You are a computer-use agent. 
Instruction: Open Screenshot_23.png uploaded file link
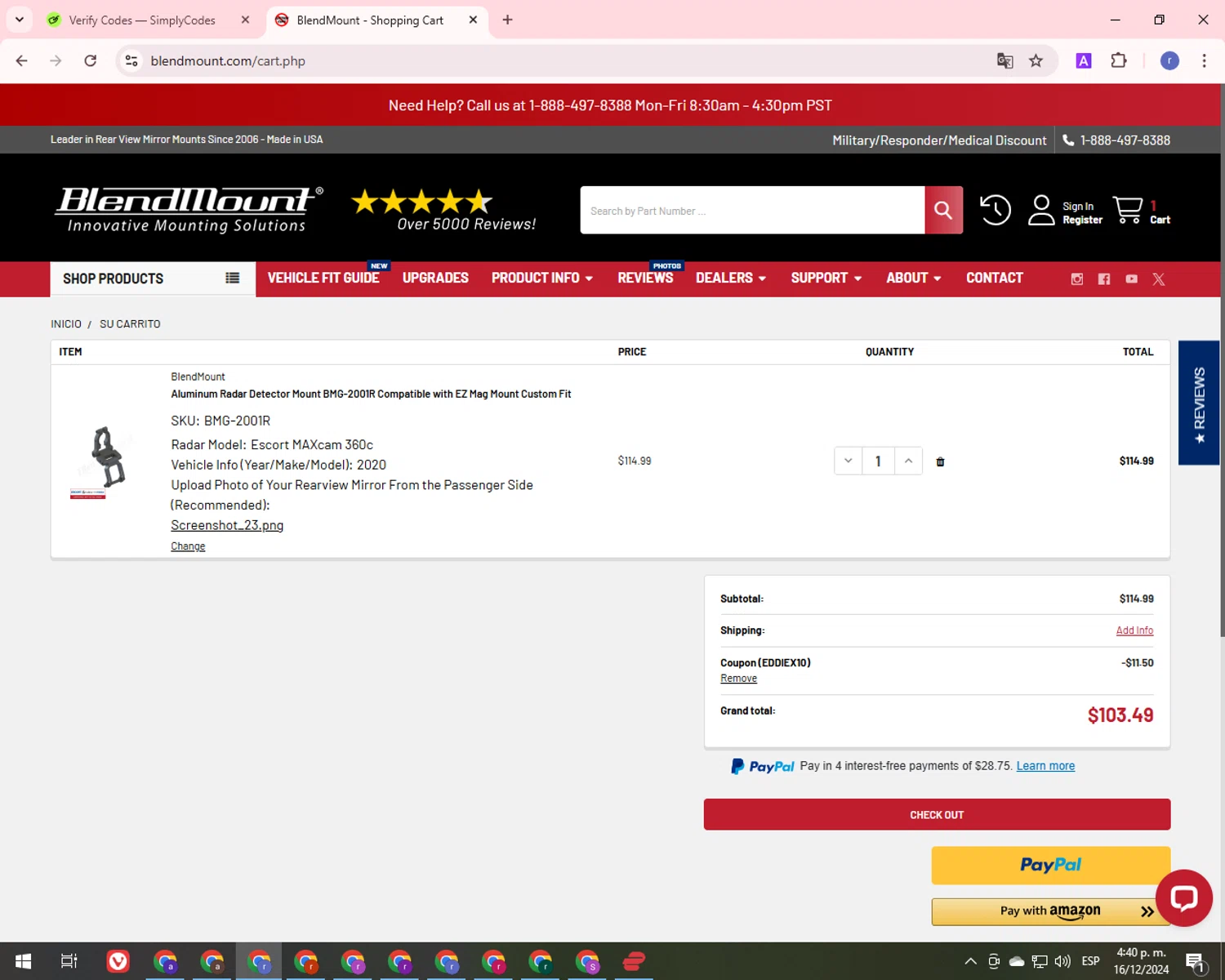(227, 525)
